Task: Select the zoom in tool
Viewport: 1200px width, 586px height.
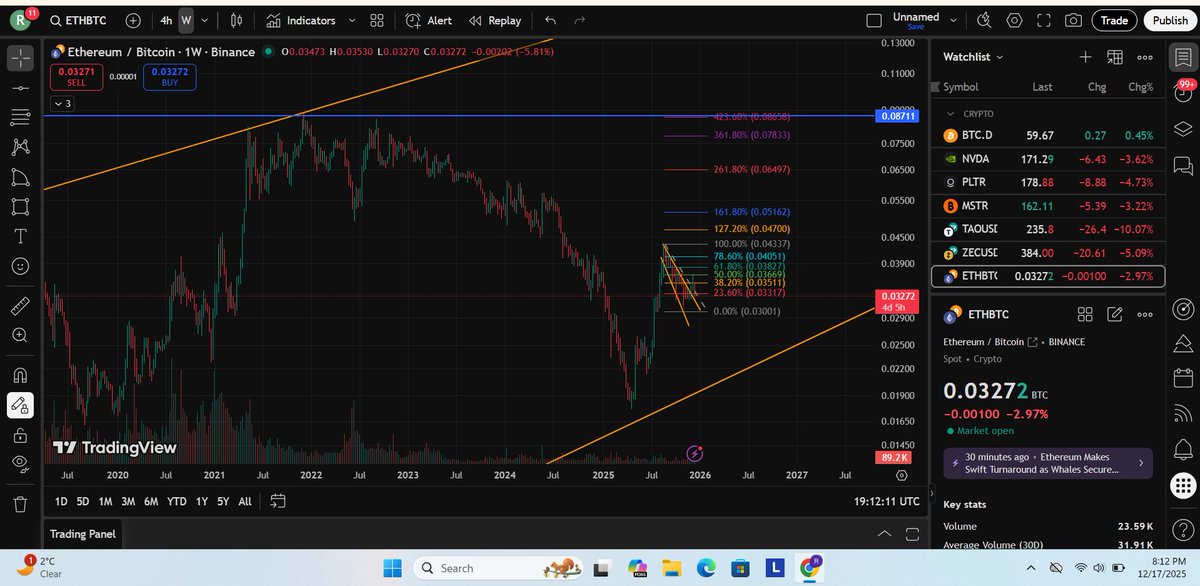Action: coord(20,335)
